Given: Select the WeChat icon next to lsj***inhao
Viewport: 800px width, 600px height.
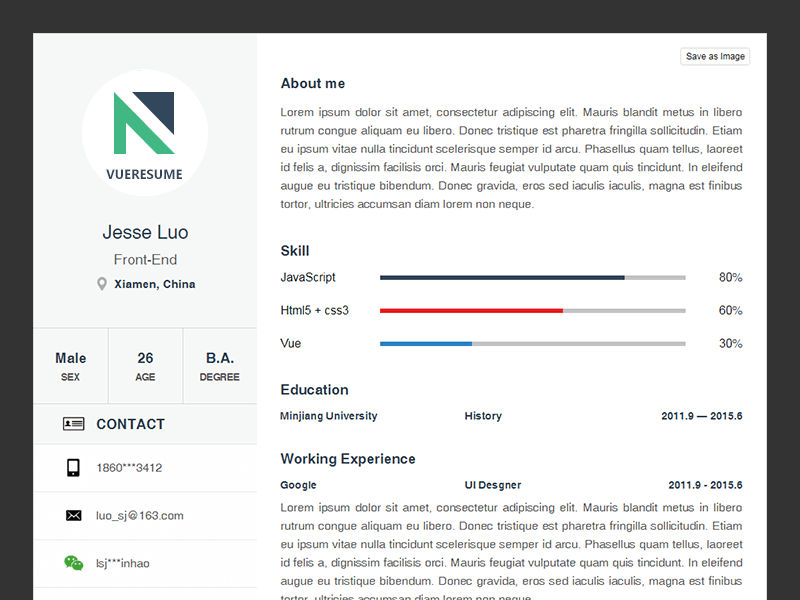Looking at the screenshot, I should [73, 563].
